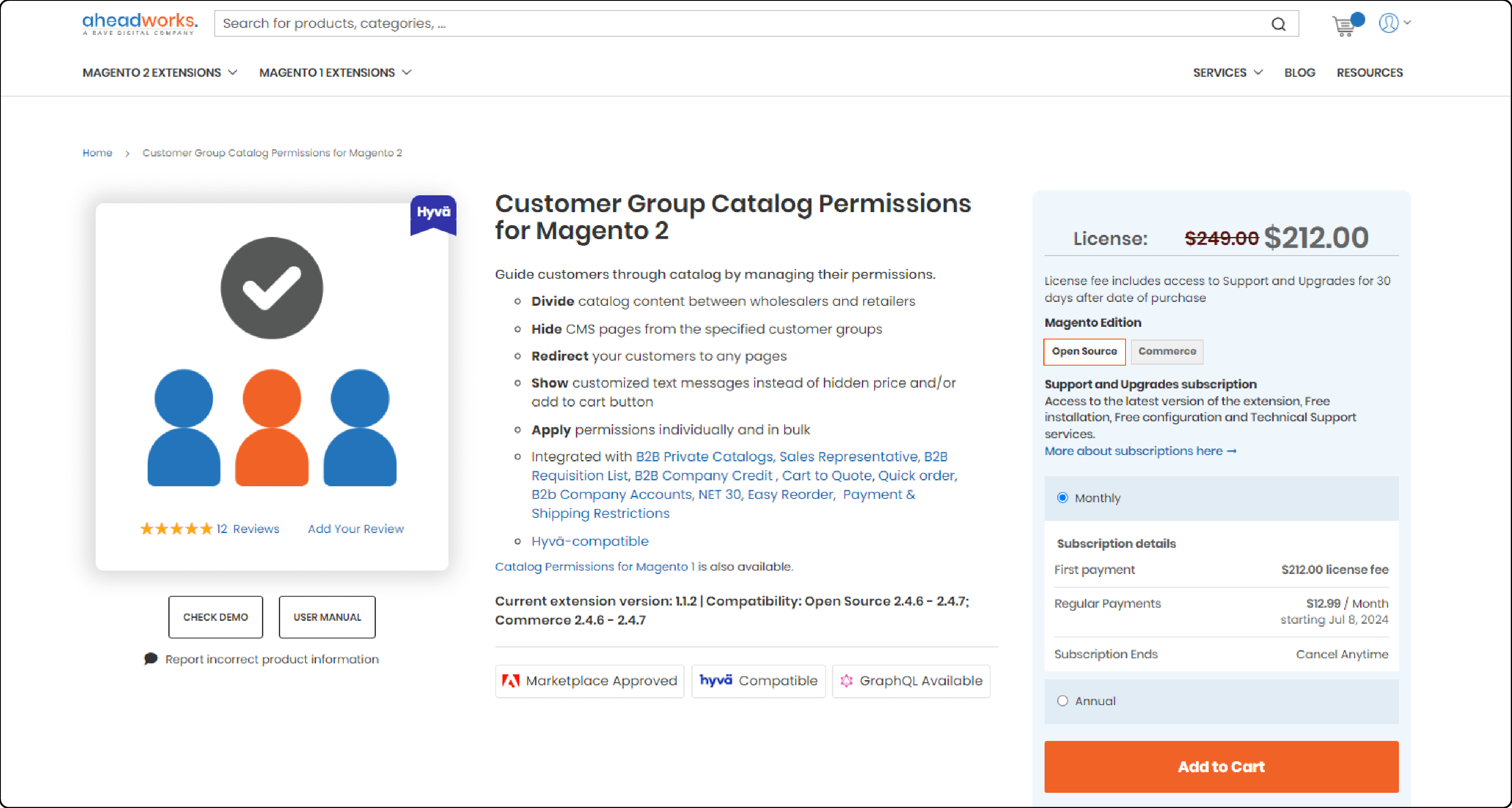Click the product title heading
Screen dimensions: 1512x808
tap(732, 216)
